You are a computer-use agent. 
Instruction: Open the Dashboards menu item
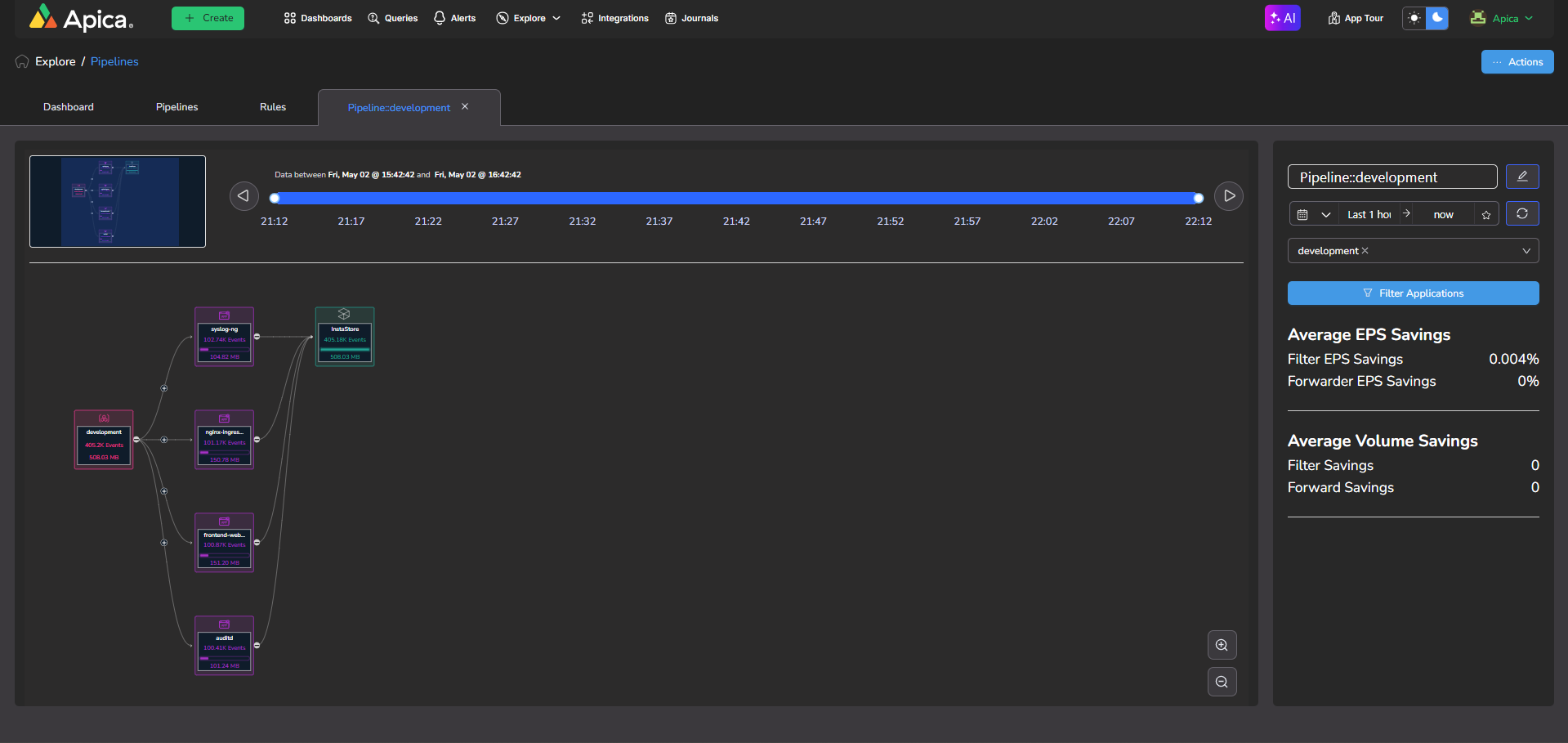point(318,18)
